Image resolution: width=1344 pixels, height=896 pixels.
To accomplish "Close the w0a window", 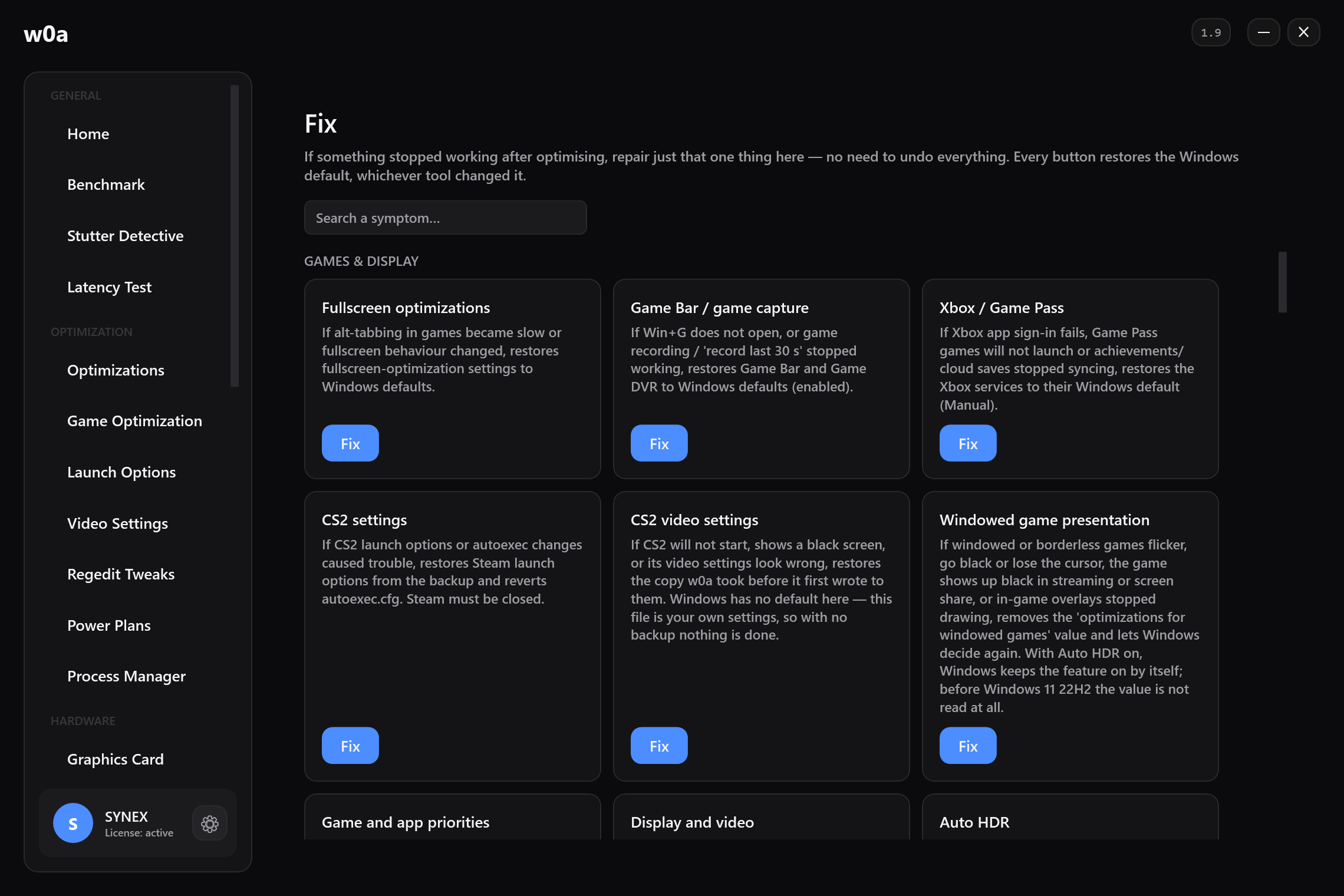I will pyautogui.click(x=1304, y=32).
